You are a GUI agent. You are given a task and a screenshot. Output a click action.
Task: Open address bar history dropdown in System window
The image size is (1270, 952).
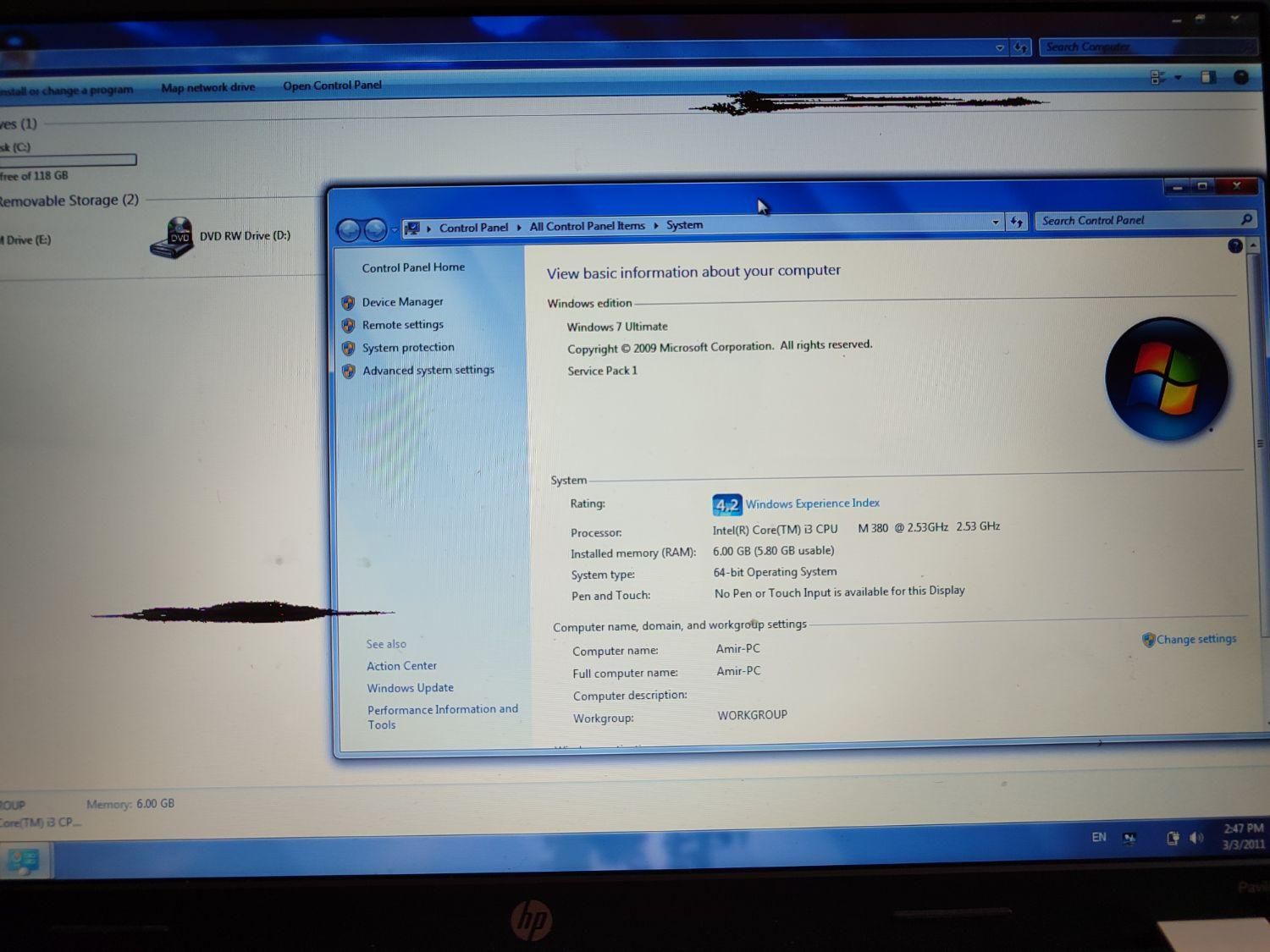tap(995, 223)
